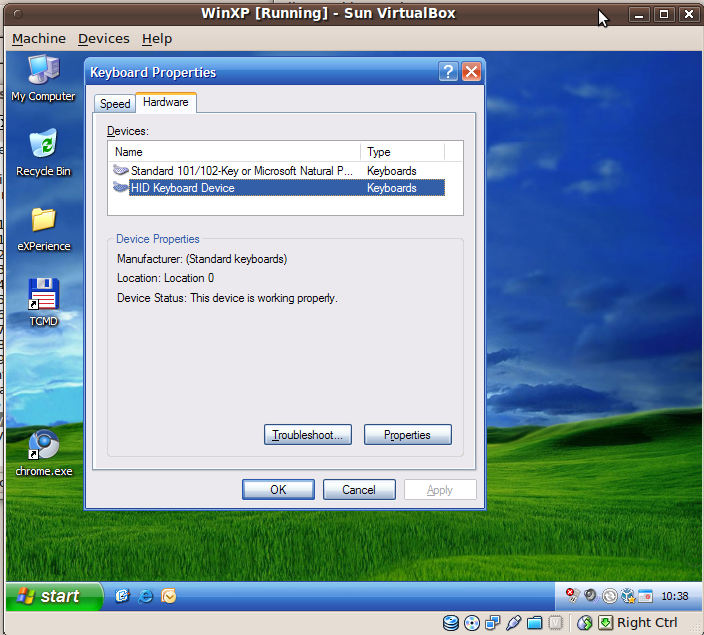Select the Recycle Bin desktop icon
Viewport: 704px width, 635px height.
tap(44, 153)
